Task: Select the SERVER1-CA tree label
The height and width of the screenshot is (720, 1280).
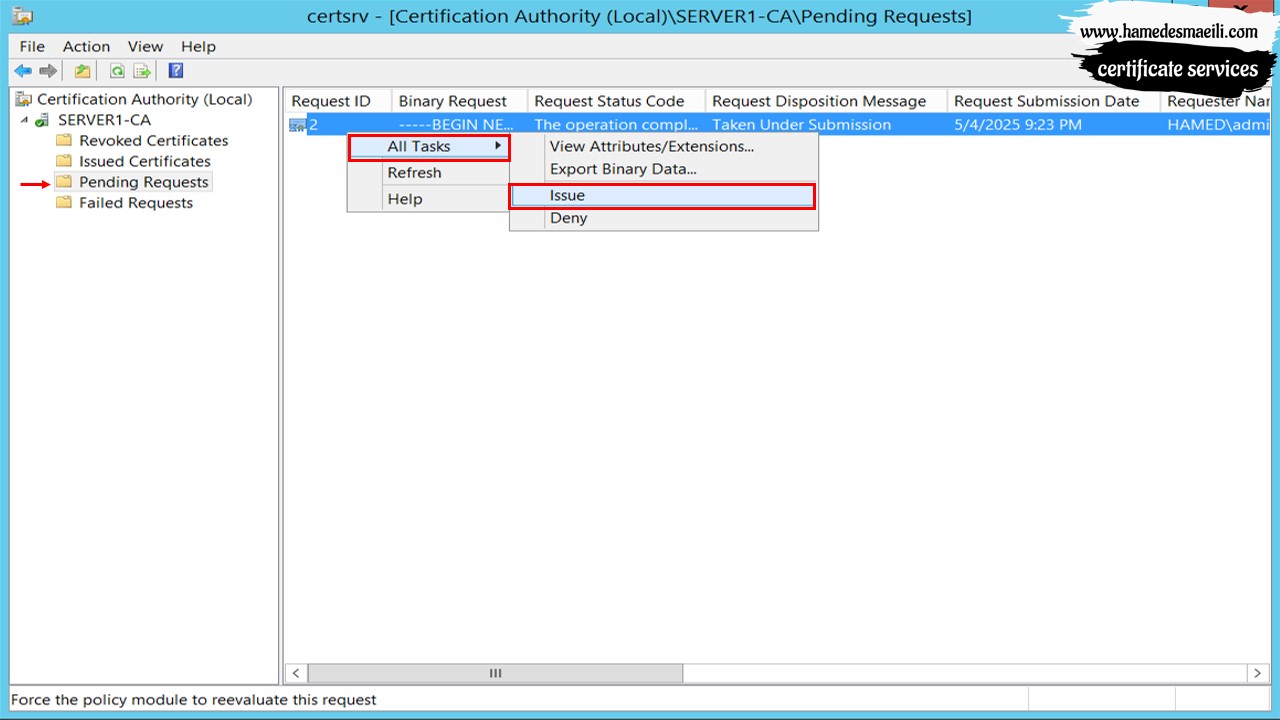Action: tap(104, 120)
